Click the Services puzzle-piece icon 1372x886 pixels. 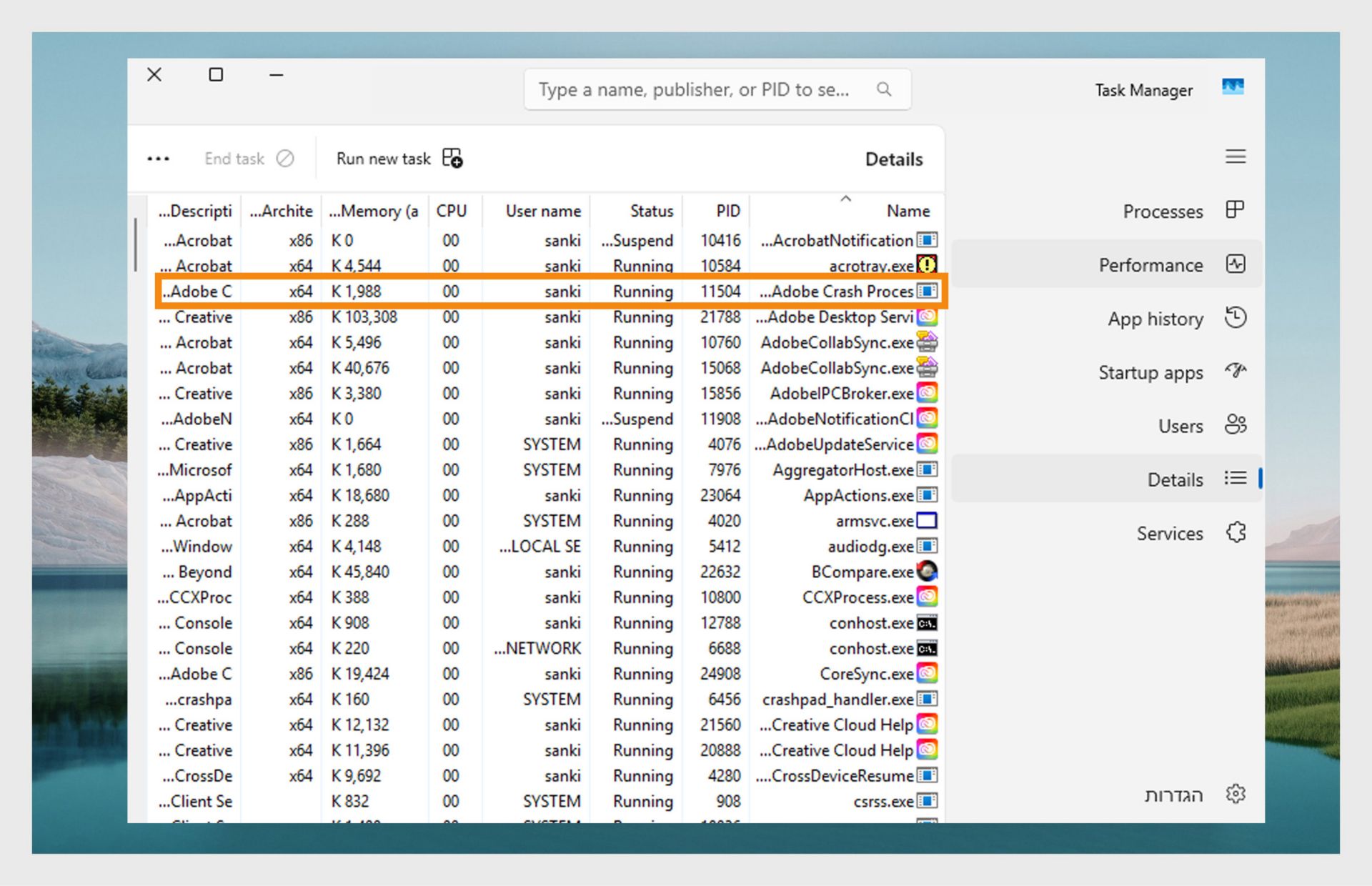[x=1236, y=532]
